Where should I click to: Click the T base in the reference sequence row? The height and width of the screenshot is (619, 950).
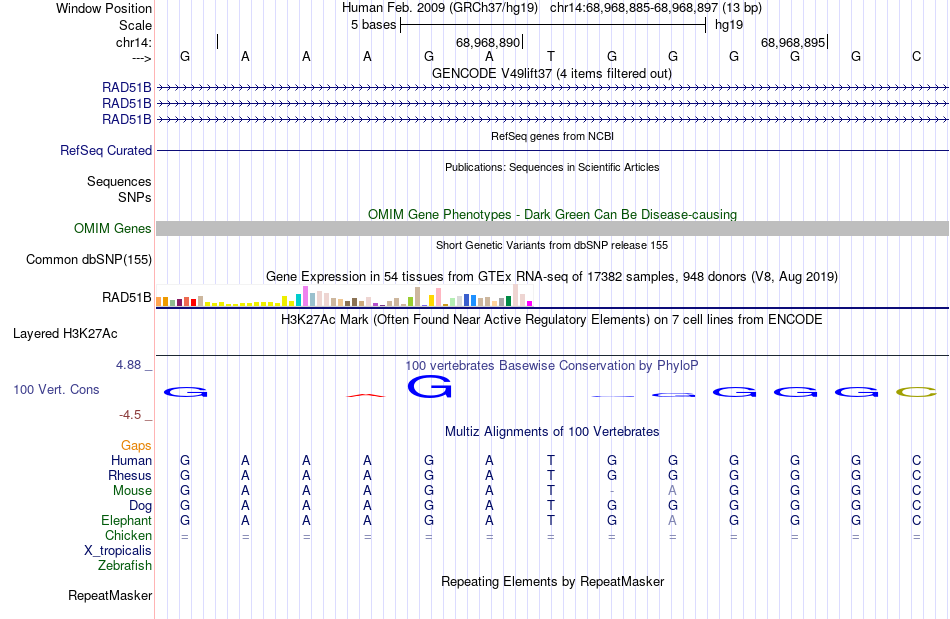pyautogui.click(x=551, y=56)
